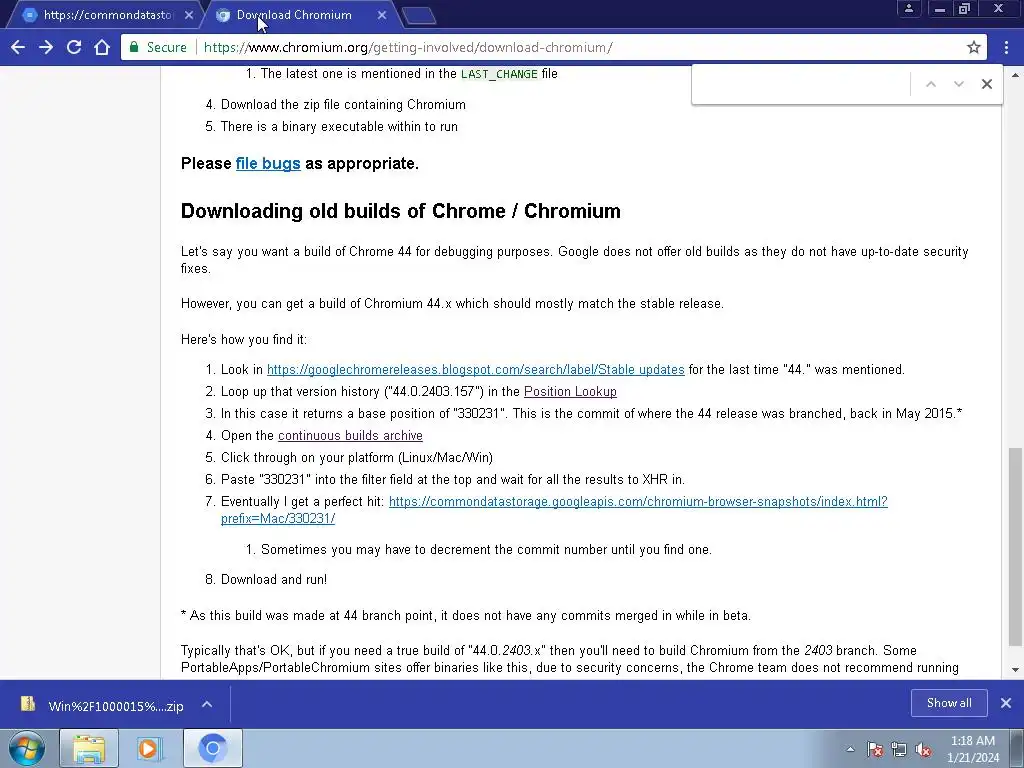Close the find-in-page bar
The width and height of the screenshot is (1024, 768).
pyautogui.click(x=987, y=84)
